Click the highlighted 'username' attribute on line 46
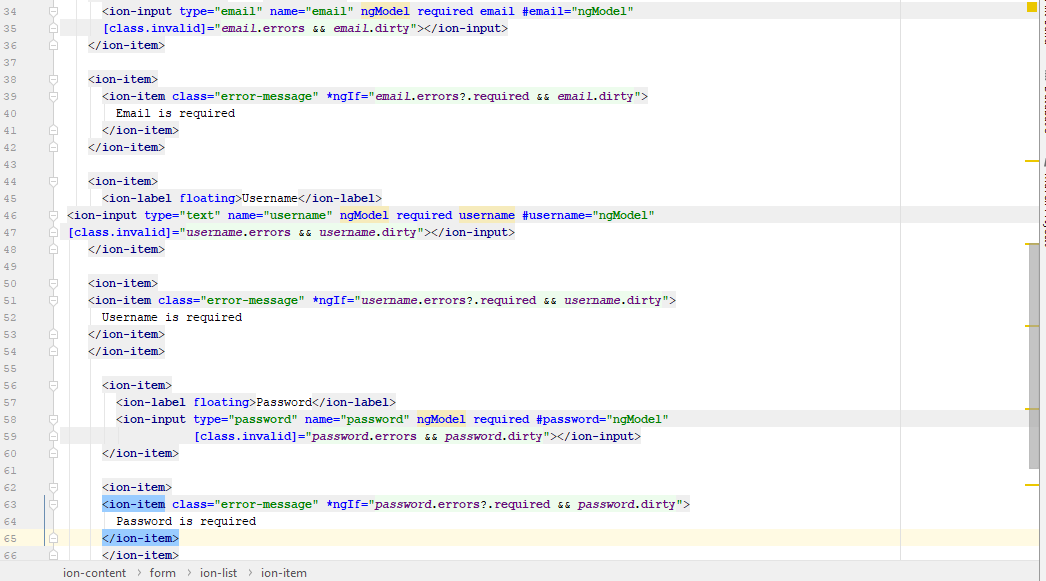The image size is (1046, 581). (486, 215)
